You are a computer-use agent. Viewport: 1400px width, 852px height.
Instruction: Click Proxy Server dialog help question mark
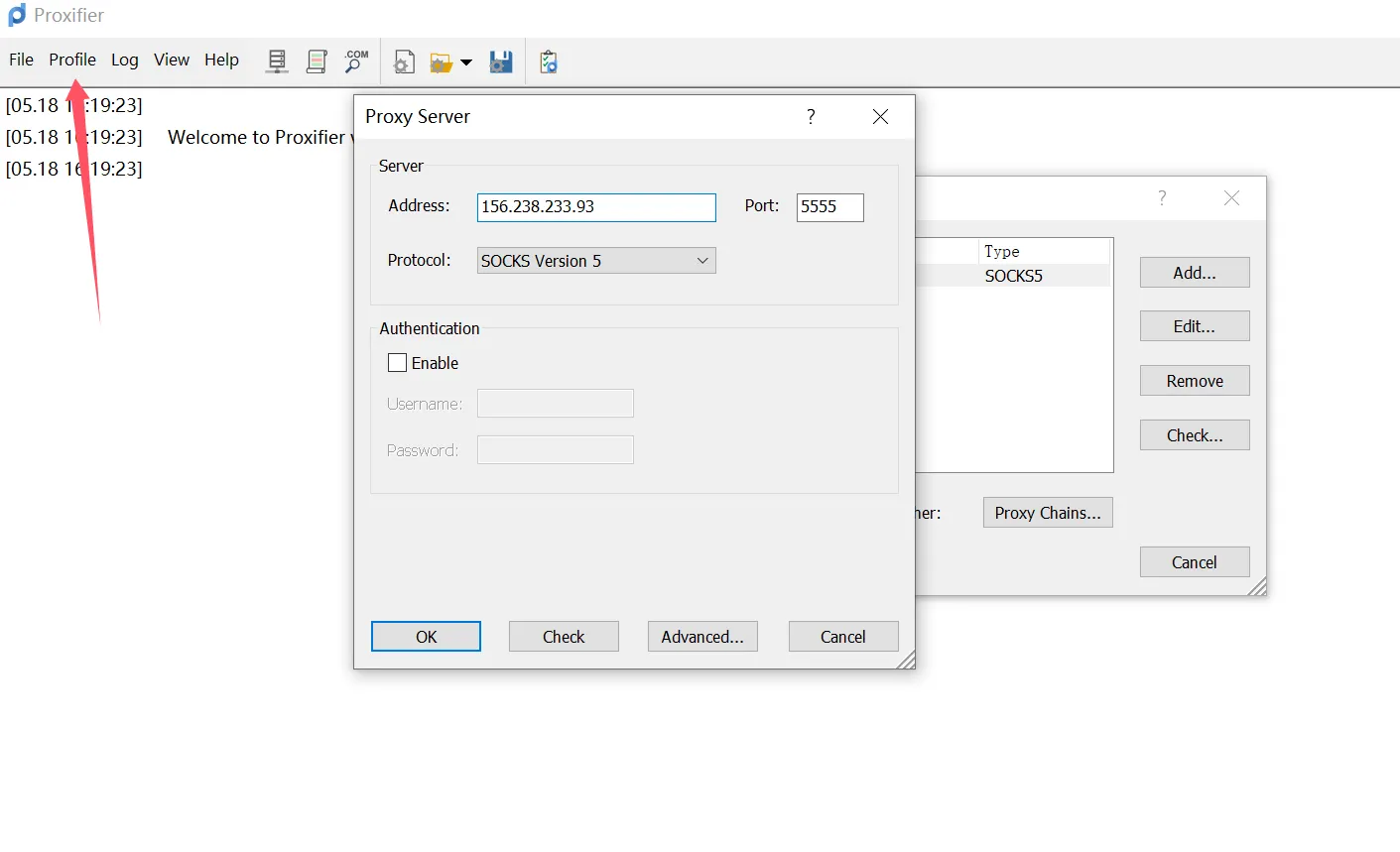coord(811,117)
